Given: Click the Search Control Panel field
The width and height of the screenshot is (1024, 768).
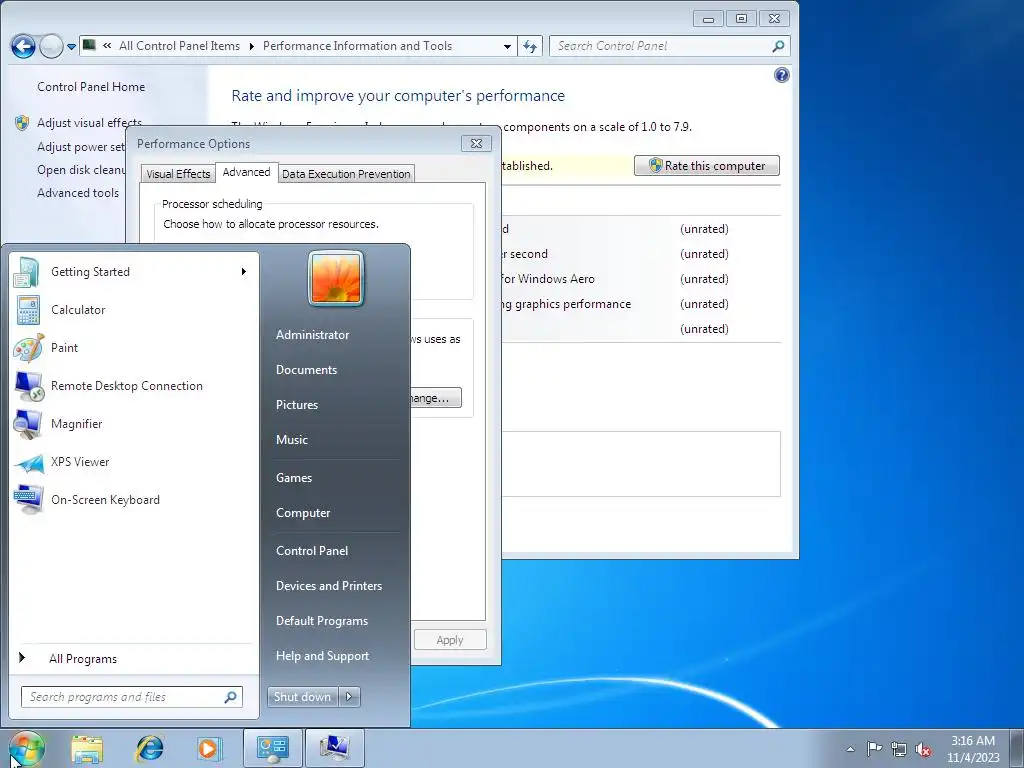Looking at the screenshot, I should click(x=669, y=46).
